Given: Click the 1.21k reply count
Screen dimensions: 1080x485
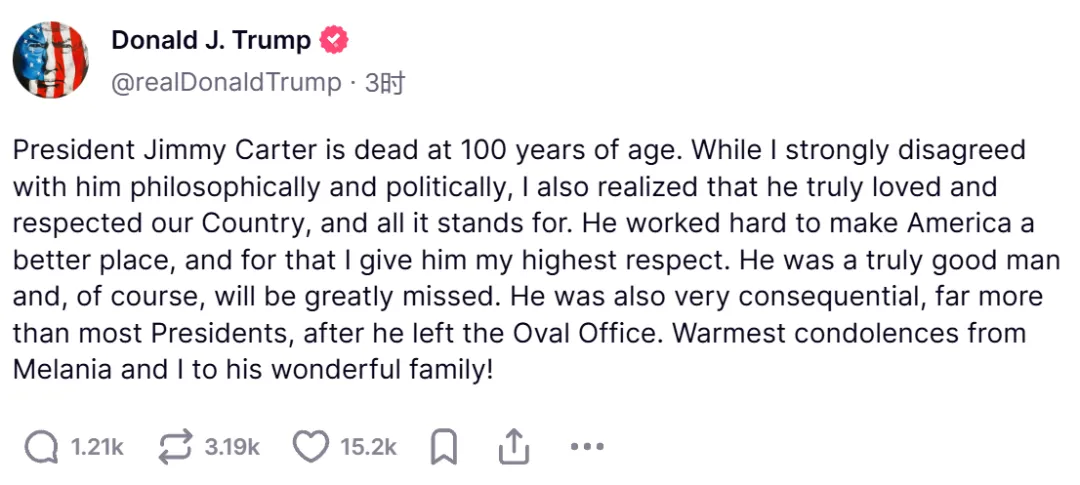Looking at the screenshot, I should (x=97, y=447).
